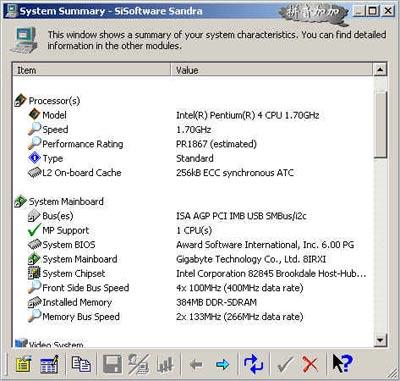The width and height of the screenshot is (400, 381).
Task: Click the System Summary title bar icon
Action: click(10, 11)
